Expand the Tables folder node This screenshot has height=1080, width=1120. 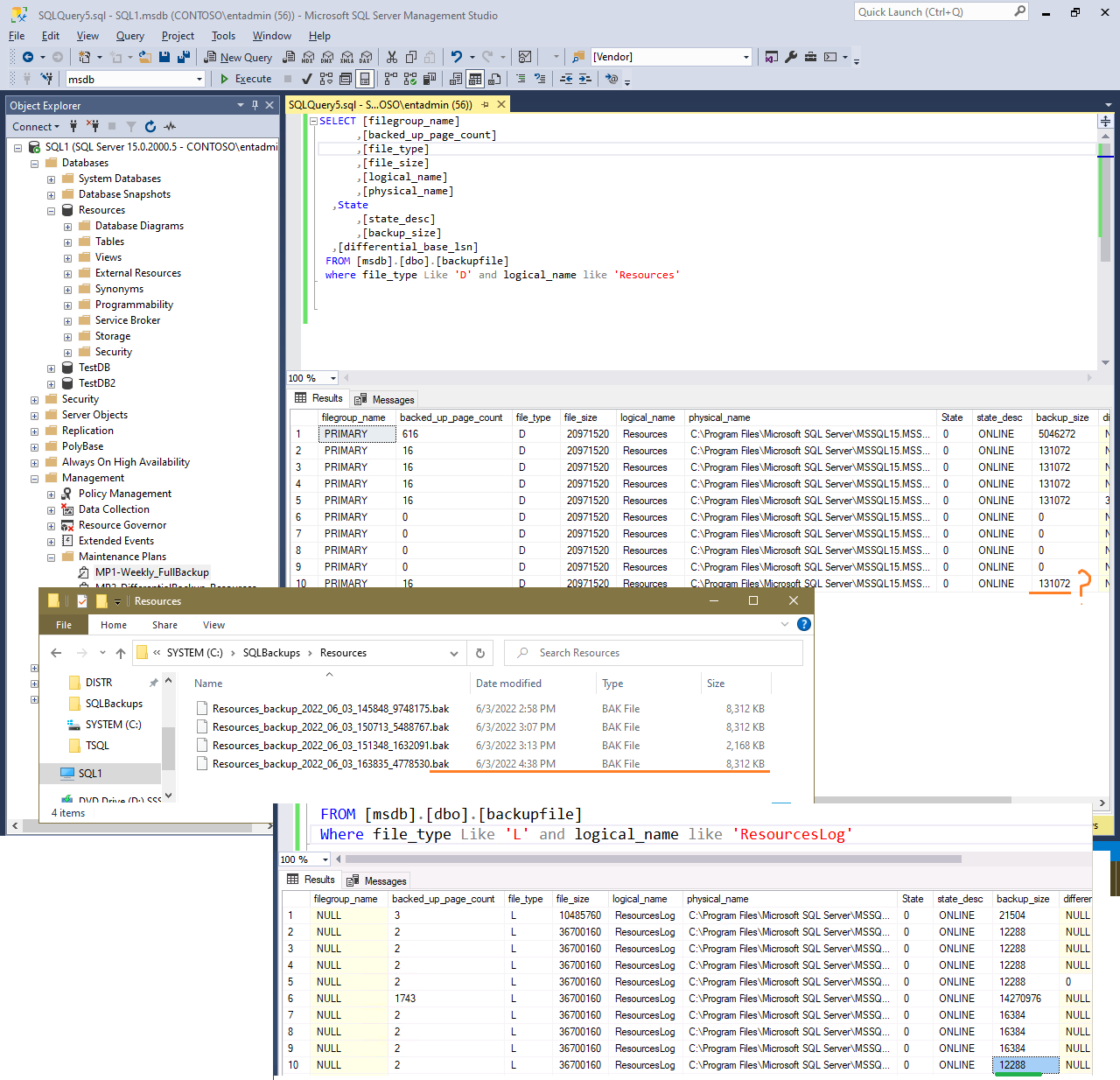[x=67, y=242]
